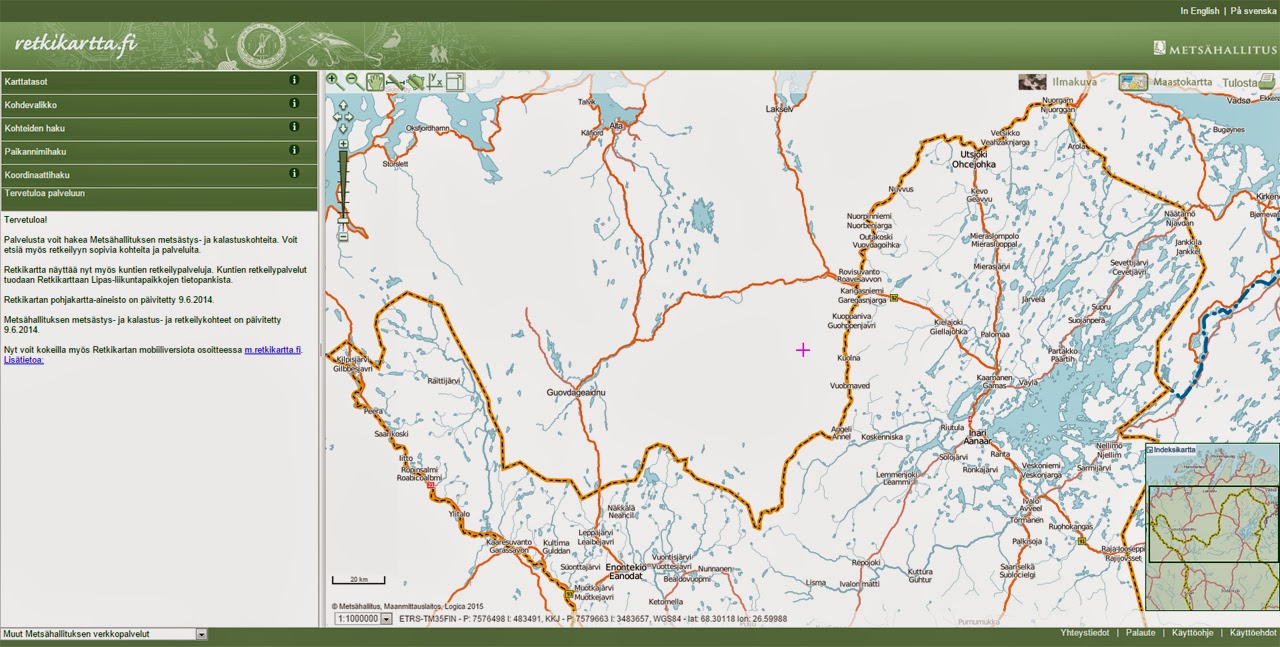The width and height of the screenshot is (1280, 647).
Task: Select the zoom out magnifier tool
Action: pyautogui.click(x=355, y=81)
